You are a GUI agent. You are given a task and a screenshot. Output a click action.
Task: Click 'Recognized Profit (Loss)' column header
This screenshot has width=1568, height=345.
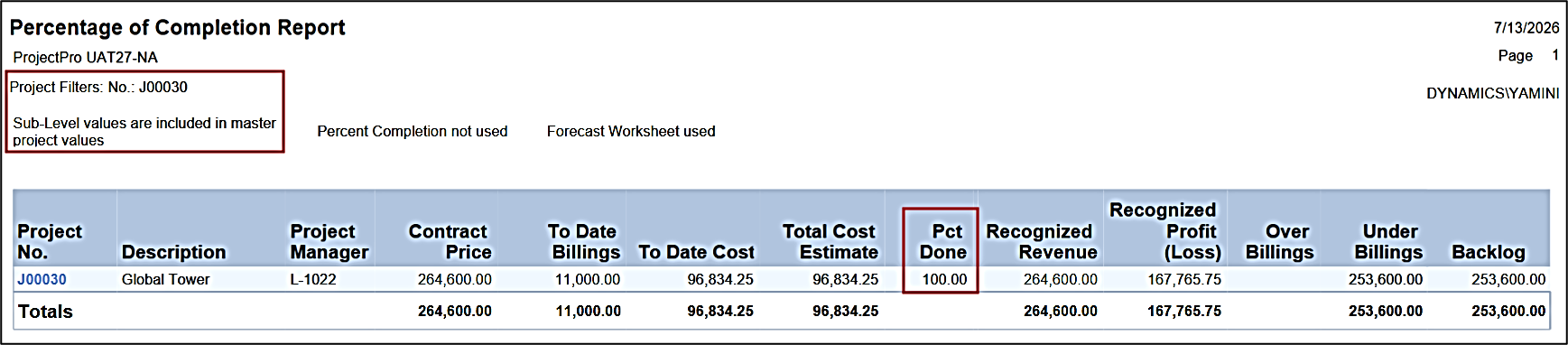point(1164,231)
